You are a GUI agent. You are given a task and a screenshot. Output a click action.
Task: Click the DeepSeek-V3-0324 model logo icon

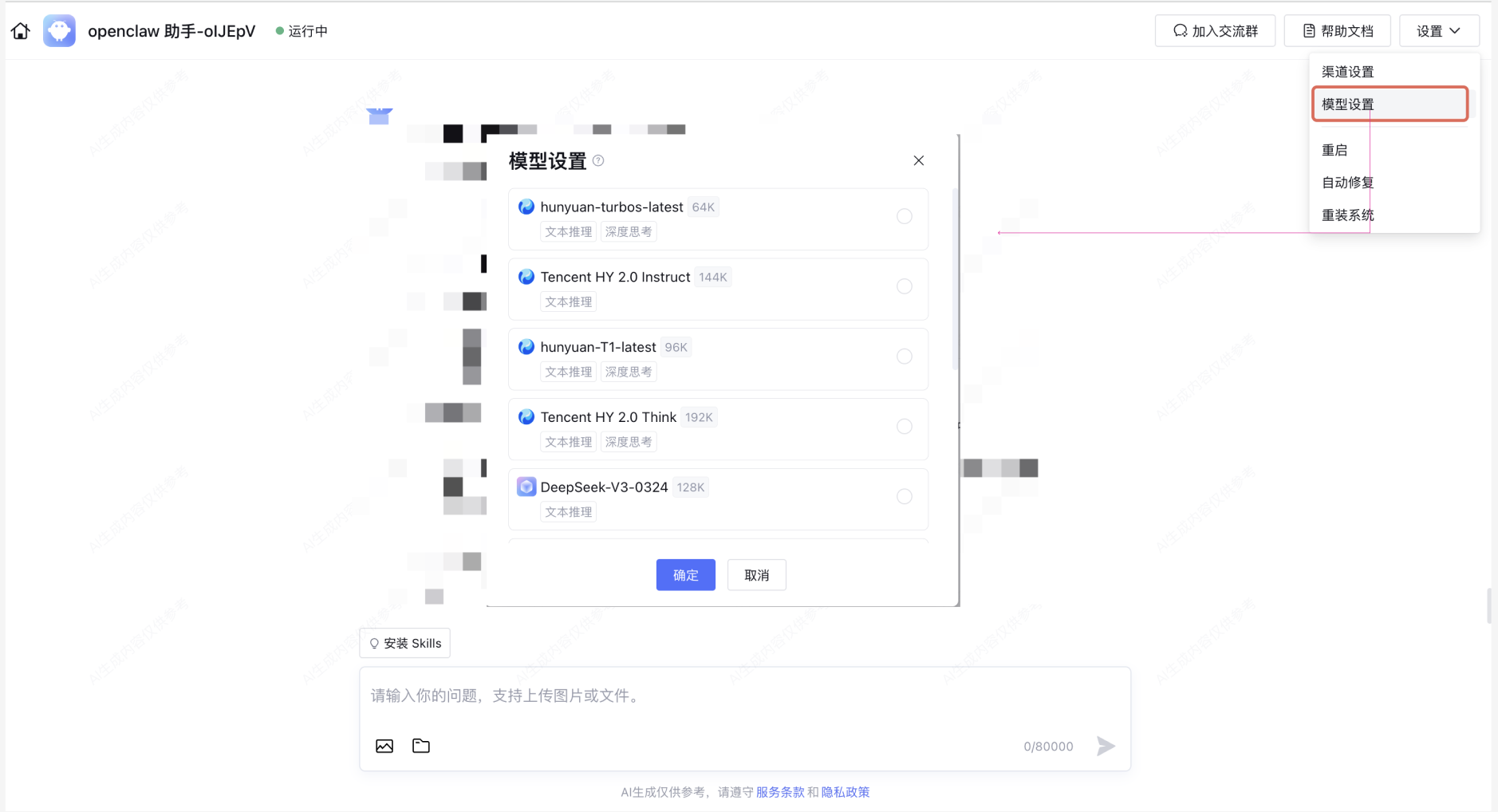[526, 487]
